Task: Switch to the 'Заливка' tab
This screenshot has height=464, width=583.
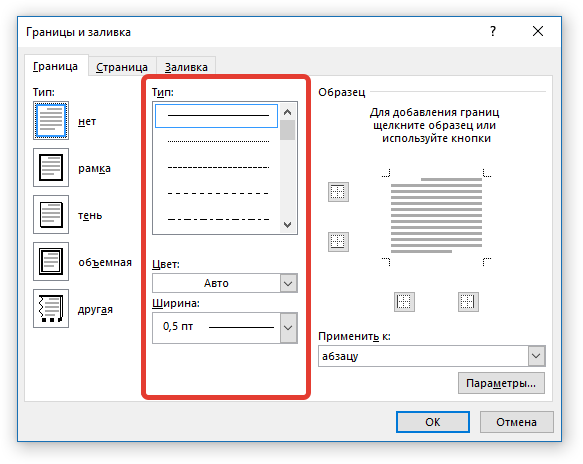Action: pos(186,67)
